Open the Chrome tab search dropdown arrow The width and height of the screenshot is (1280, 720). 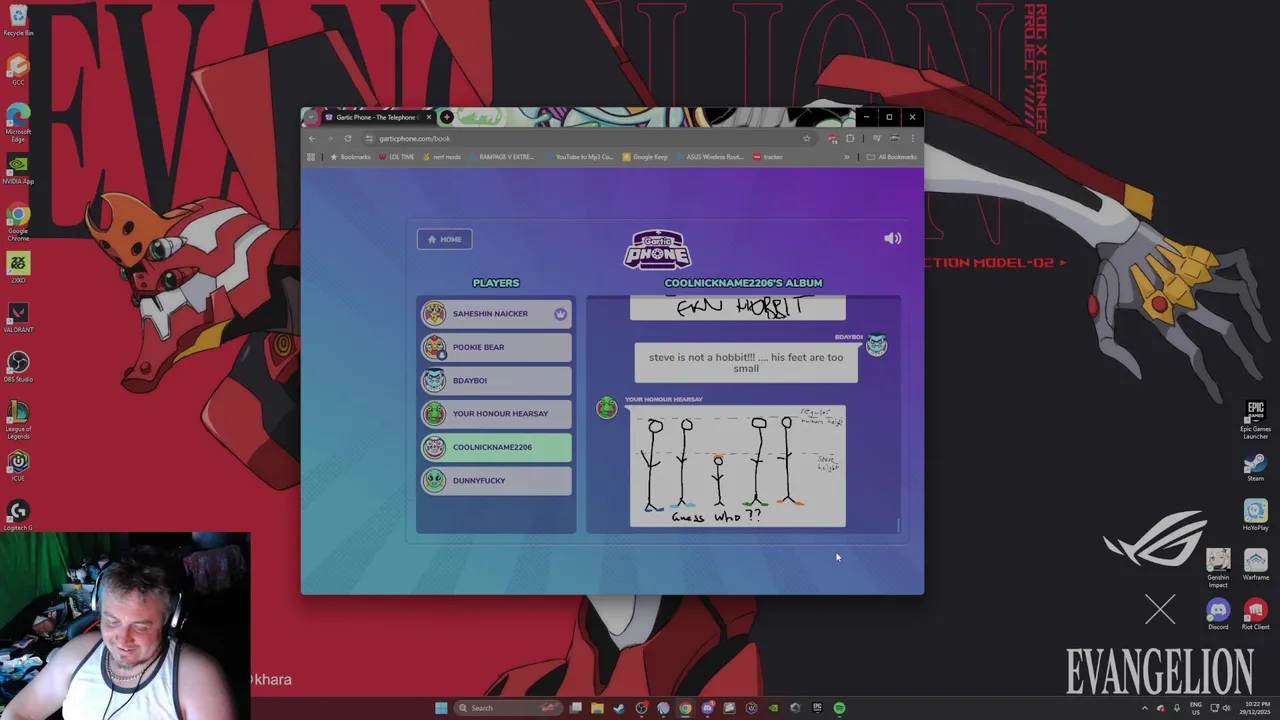[x=311, y=117]
